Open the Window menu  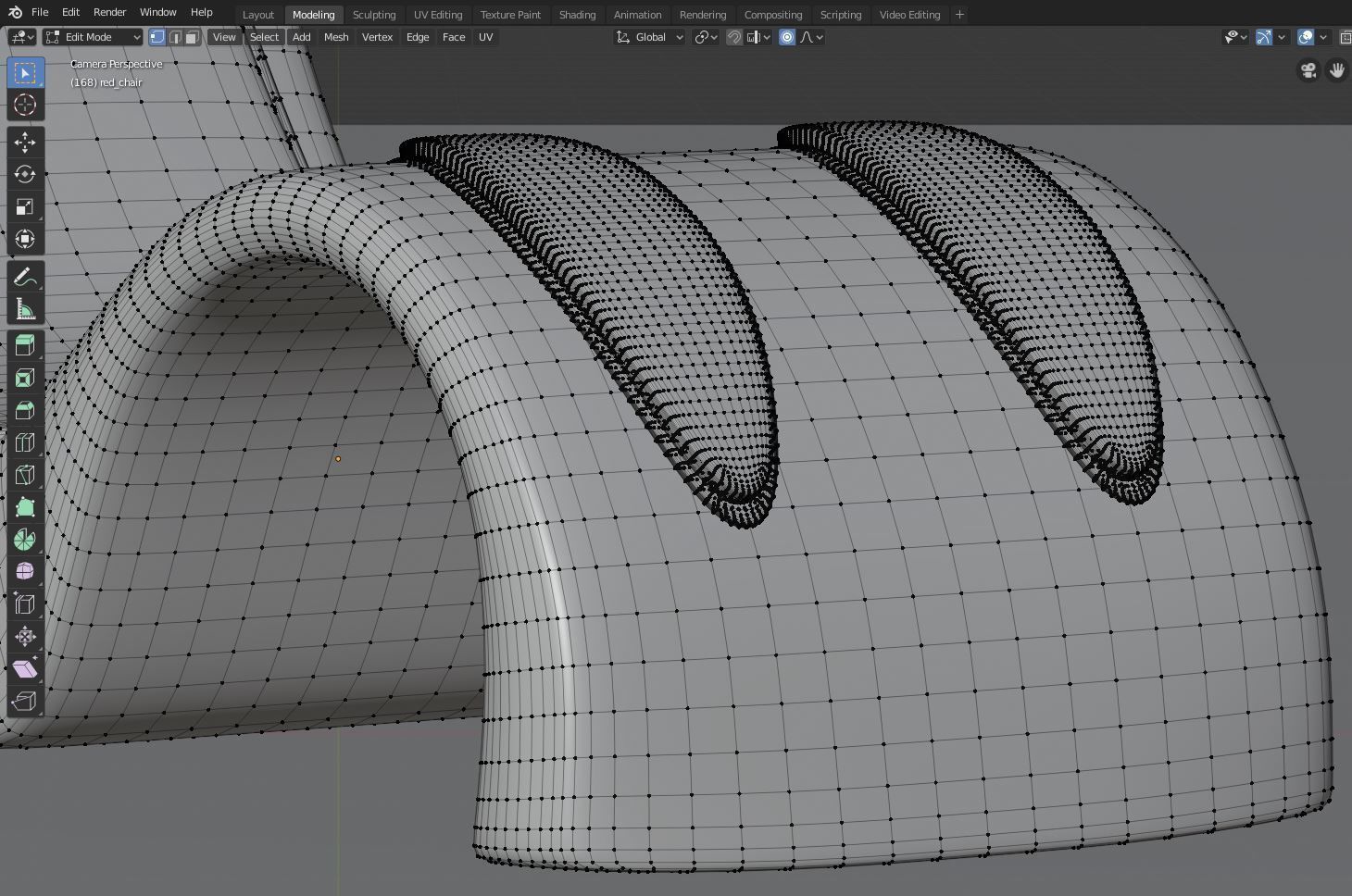pos(157,12)
